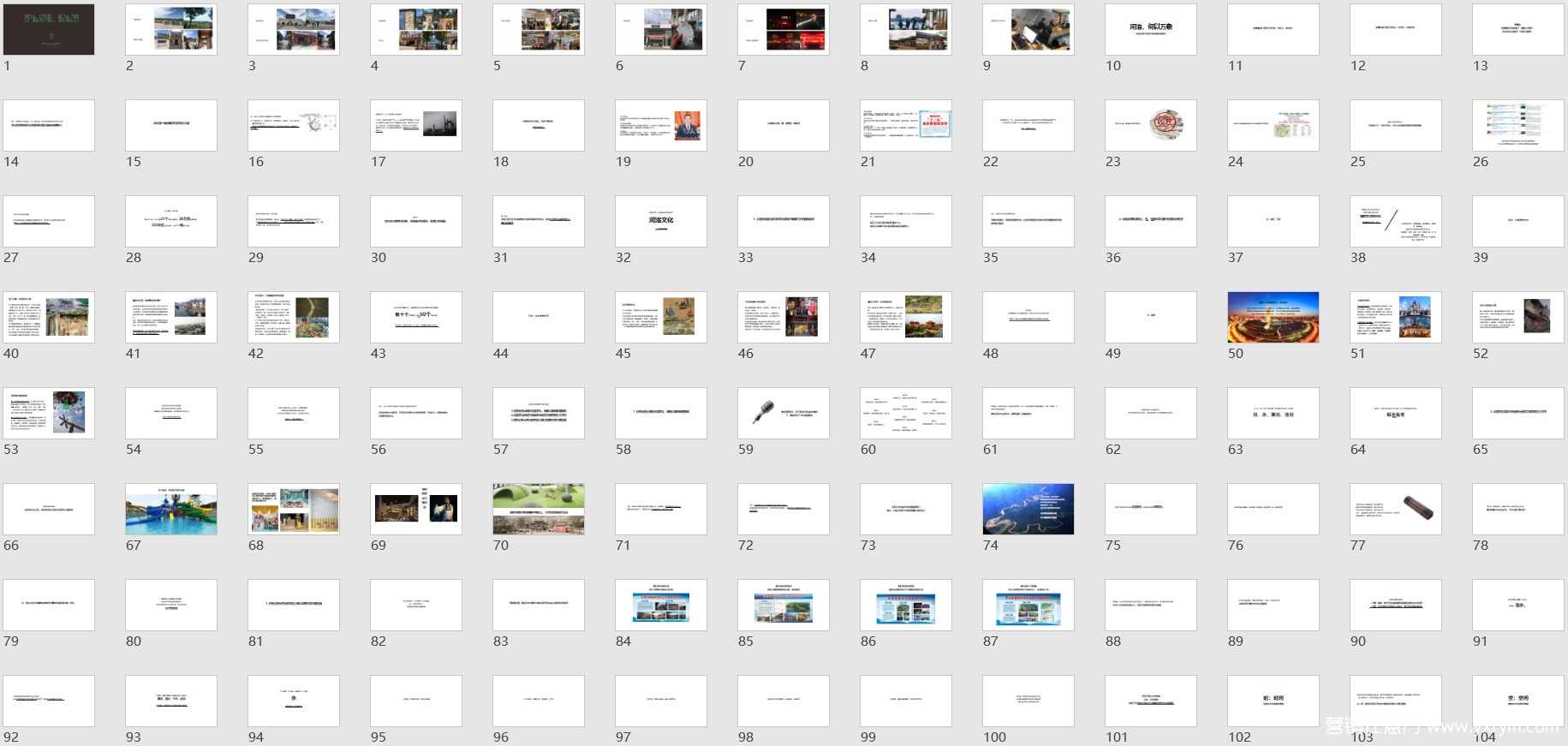This screenshot has height=746, width=1568.
Task: Select slide 85 thumbnail
Action: (784, 605)
